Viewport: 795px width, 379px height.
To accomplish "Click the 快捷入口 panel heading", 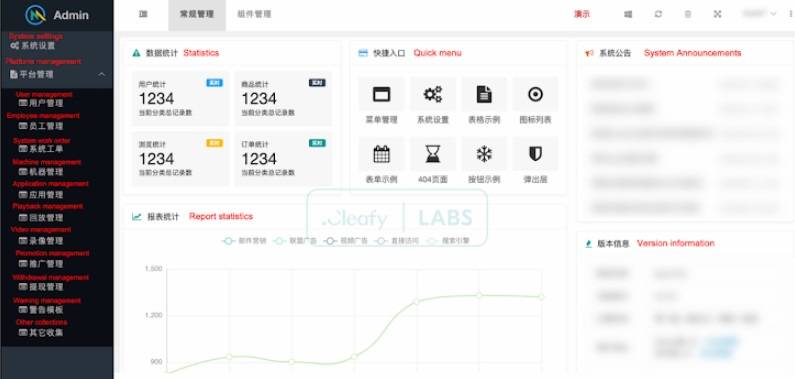I will [x=389, y=53].
